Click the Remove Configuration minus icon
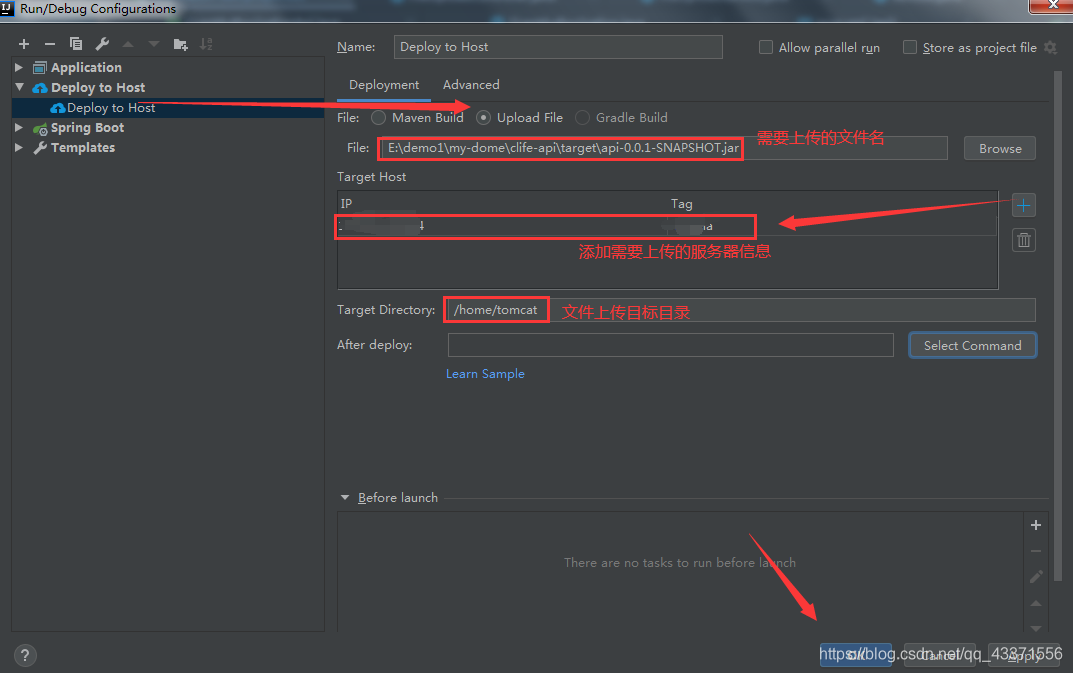The height and width of the screenshot is (673, 1073). [49, 44]
